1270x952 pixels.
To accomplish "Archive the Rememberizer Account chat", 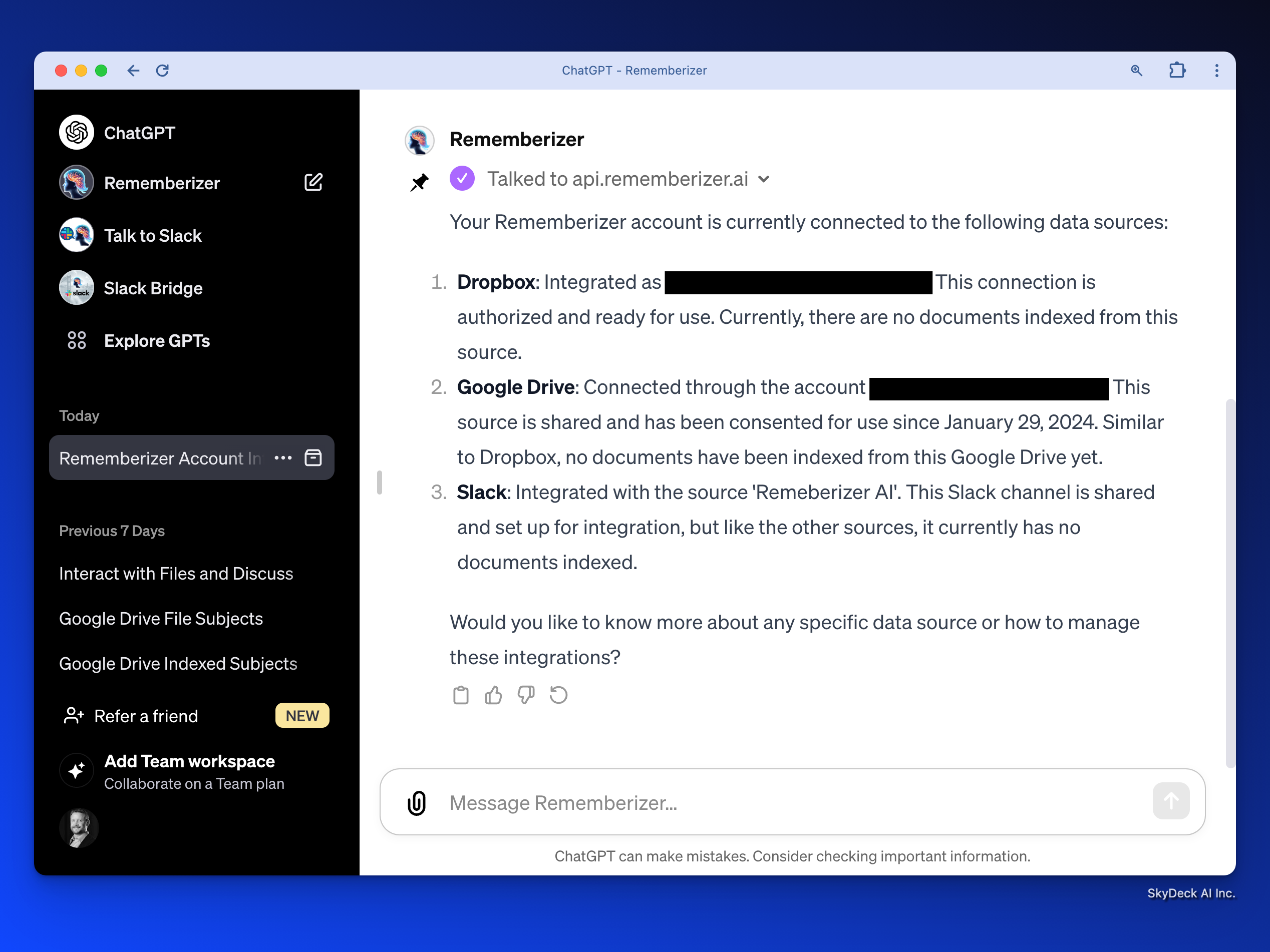I will click(x=313, y=458).
